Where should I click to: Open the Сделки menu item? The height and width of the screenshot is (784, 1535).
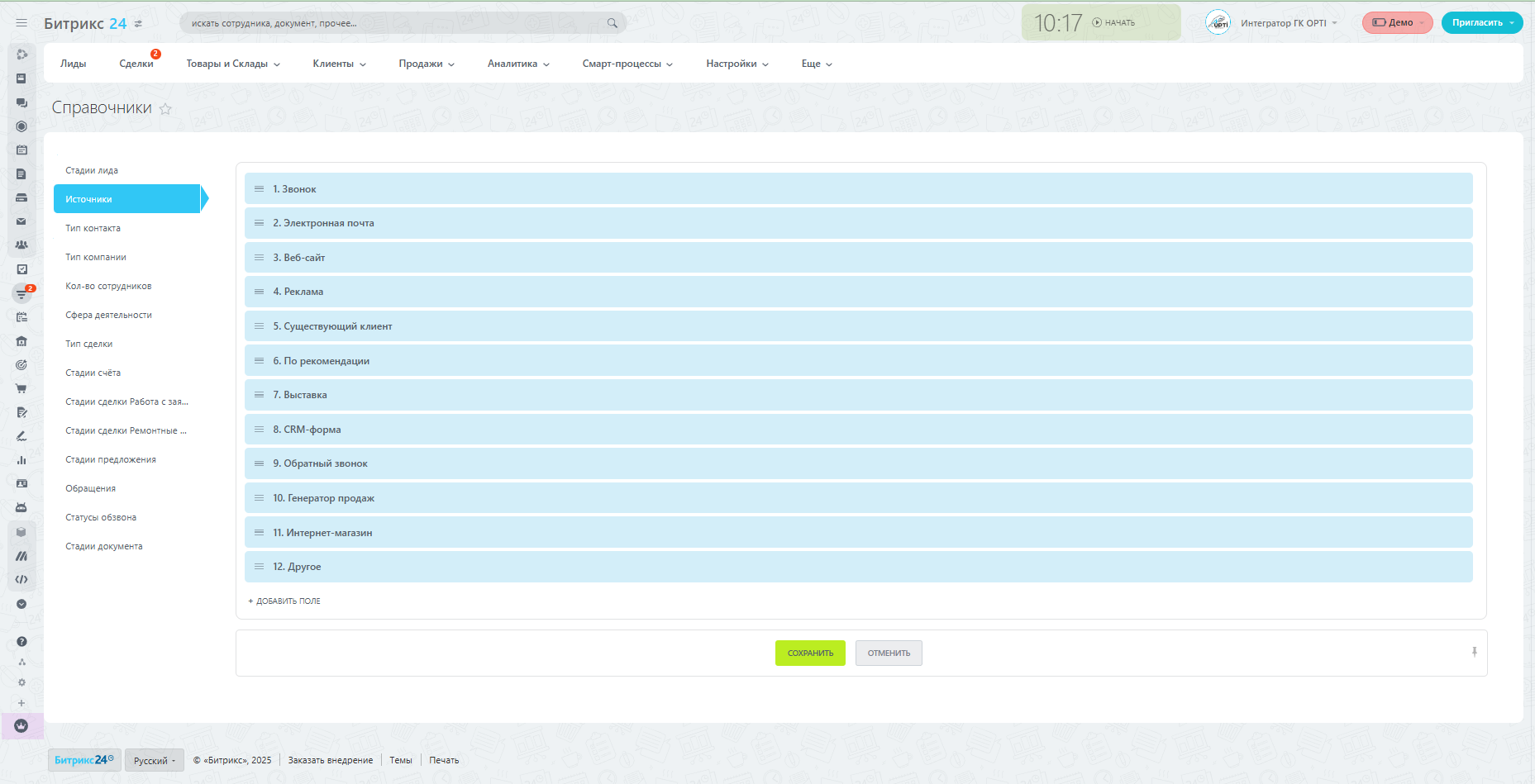[136, 64]
